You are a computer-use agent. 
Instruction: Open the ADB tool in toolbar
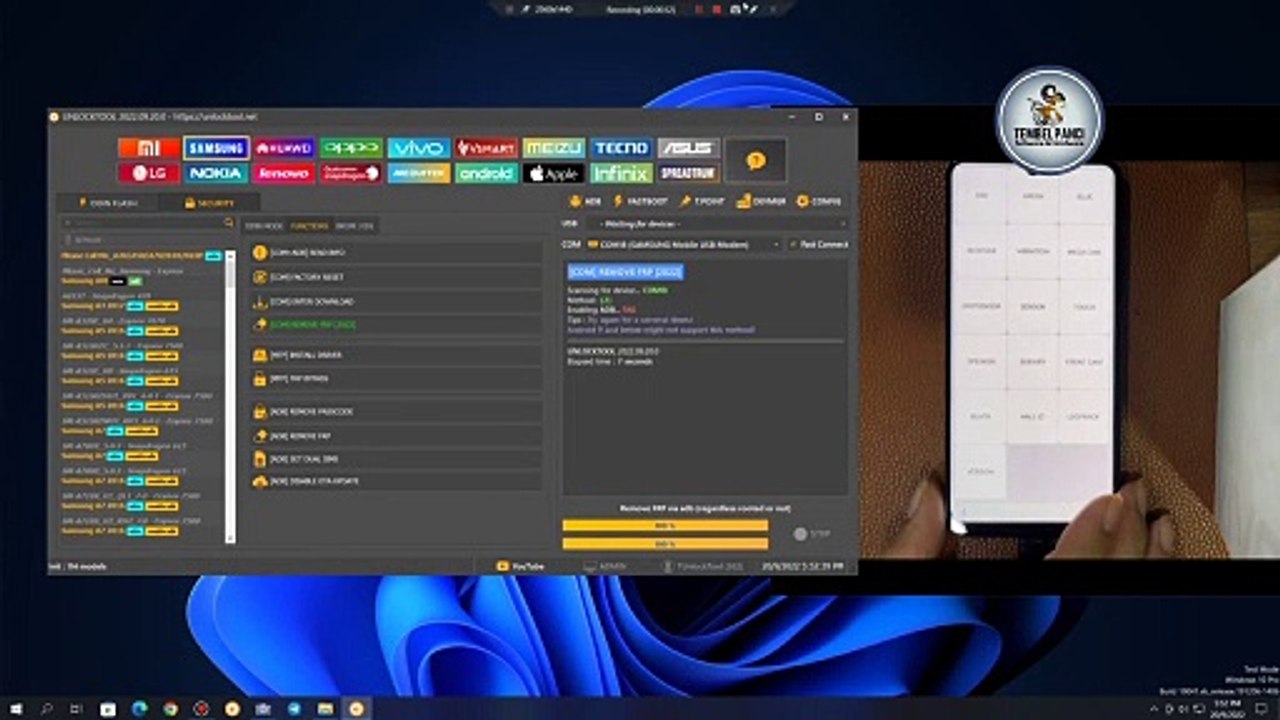tap(585, 201)
